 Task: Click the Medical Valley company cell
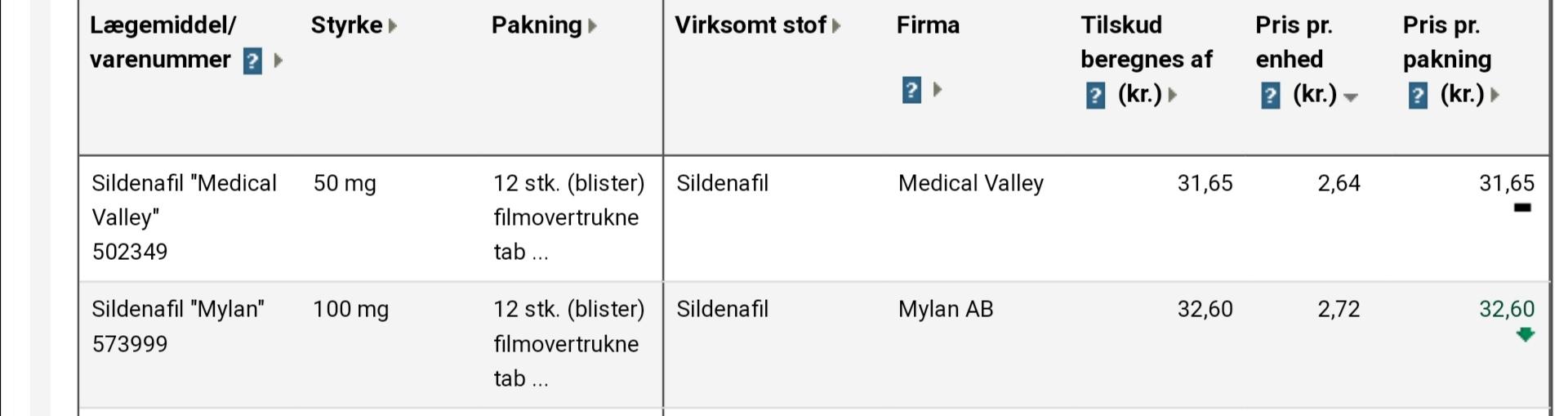pos(970,183)
